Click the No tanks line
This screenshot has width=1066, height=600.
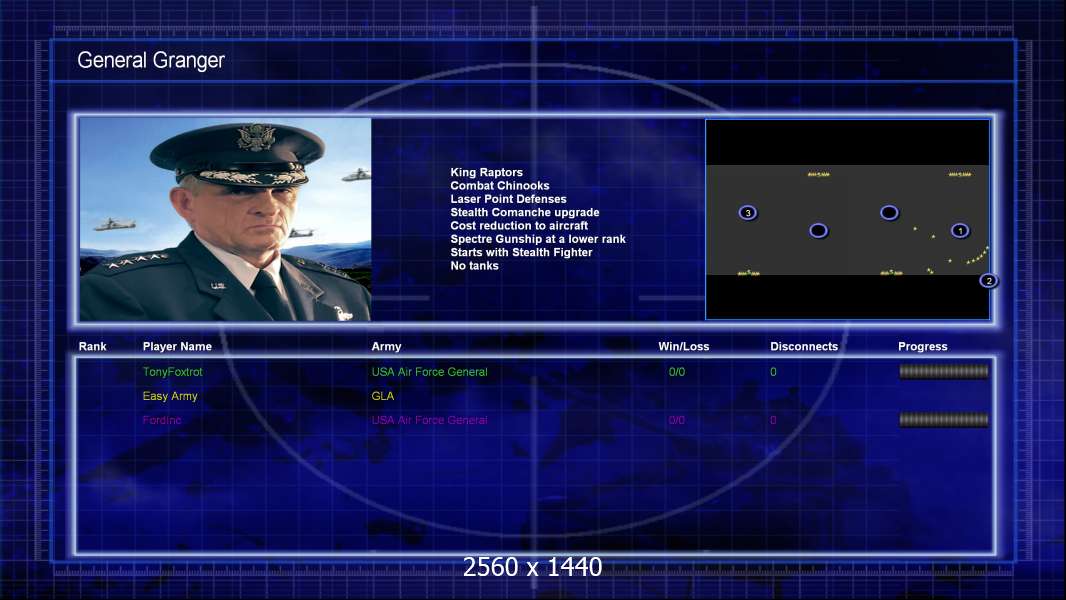click(474, 266)
